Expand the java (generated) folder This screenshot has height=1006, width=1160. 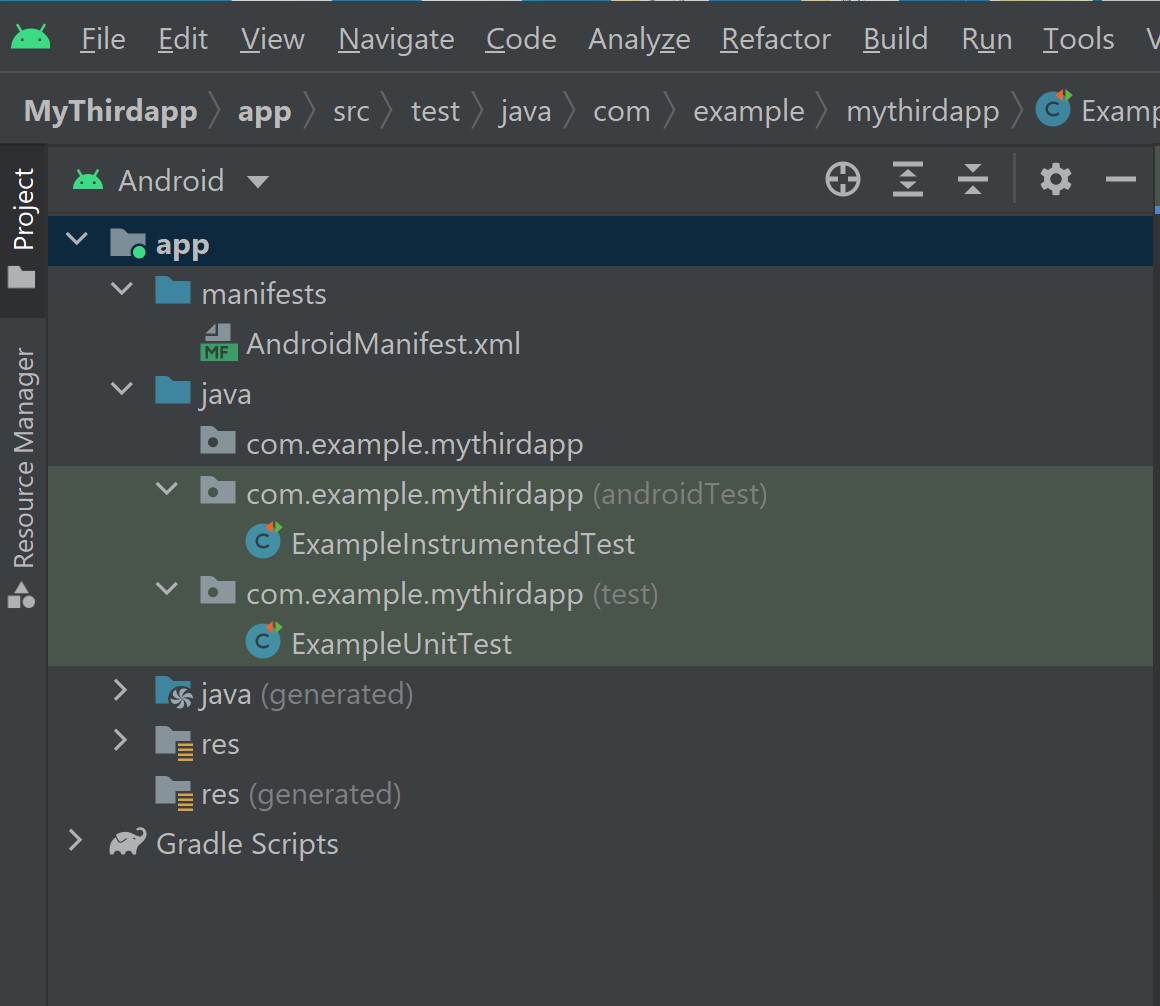[121, 689]
